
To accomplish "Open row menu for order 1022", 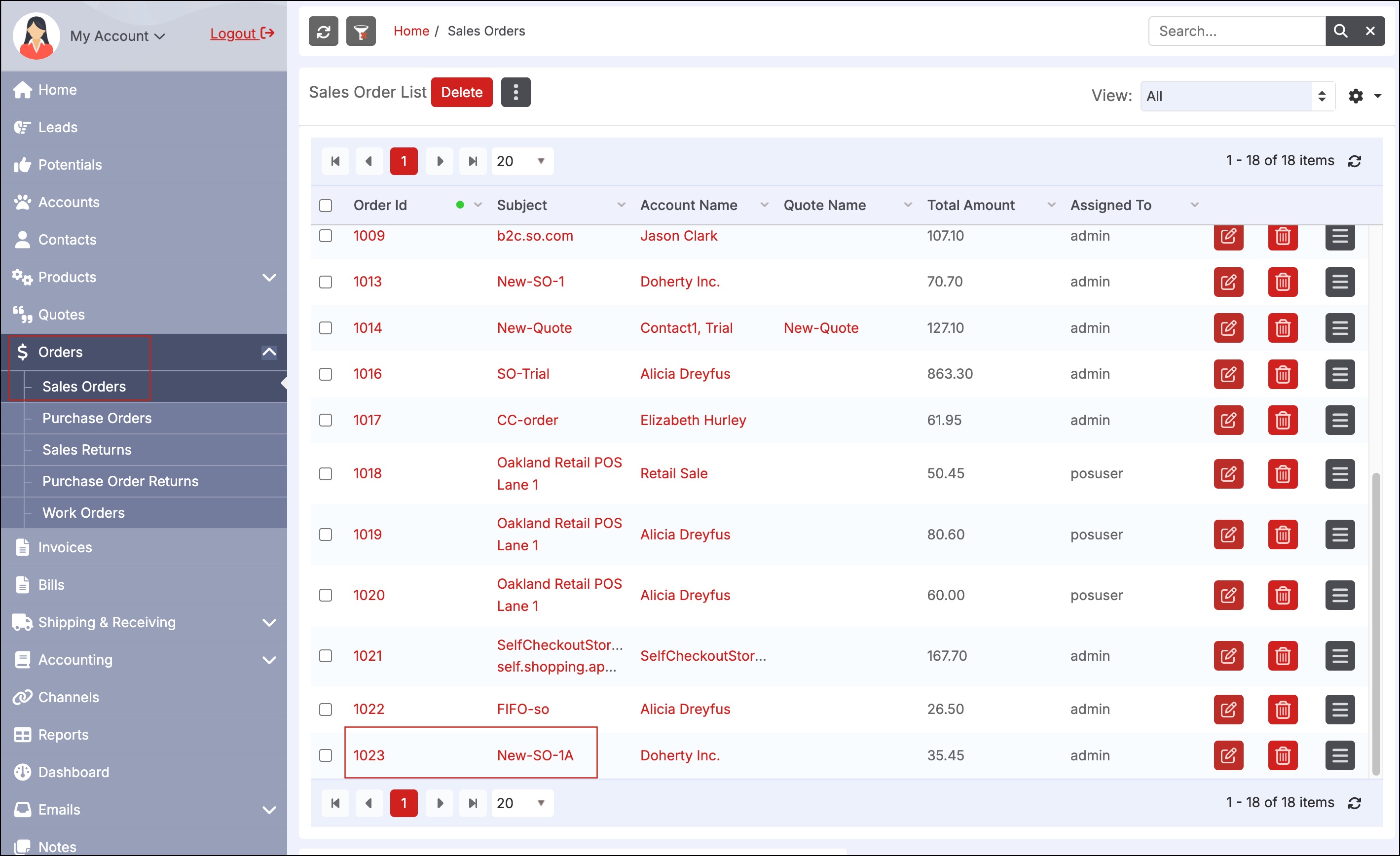I will 1340,710.
